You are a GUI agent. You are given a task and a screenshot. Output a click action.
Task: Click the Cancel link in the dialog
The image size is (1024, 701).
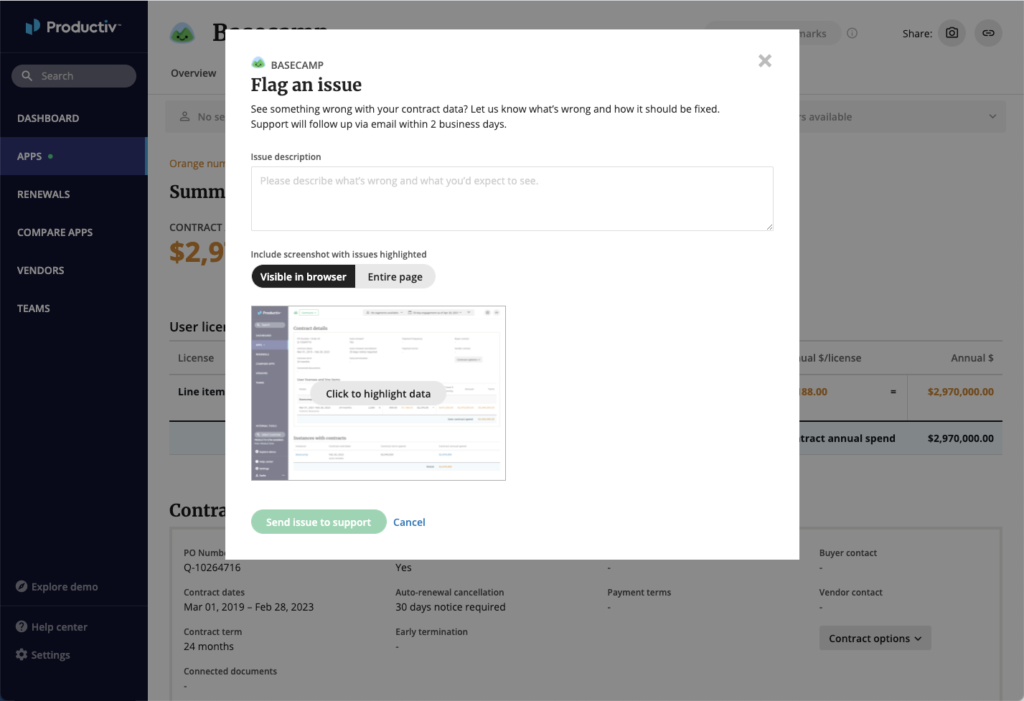coord(409,522)
